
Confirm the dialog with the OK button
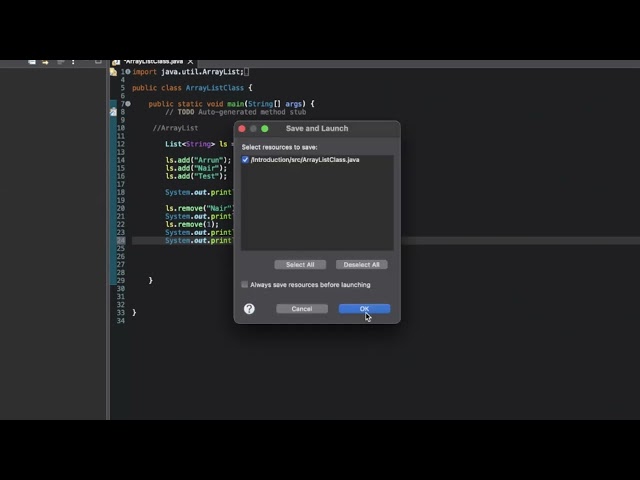tap(364, 309)
